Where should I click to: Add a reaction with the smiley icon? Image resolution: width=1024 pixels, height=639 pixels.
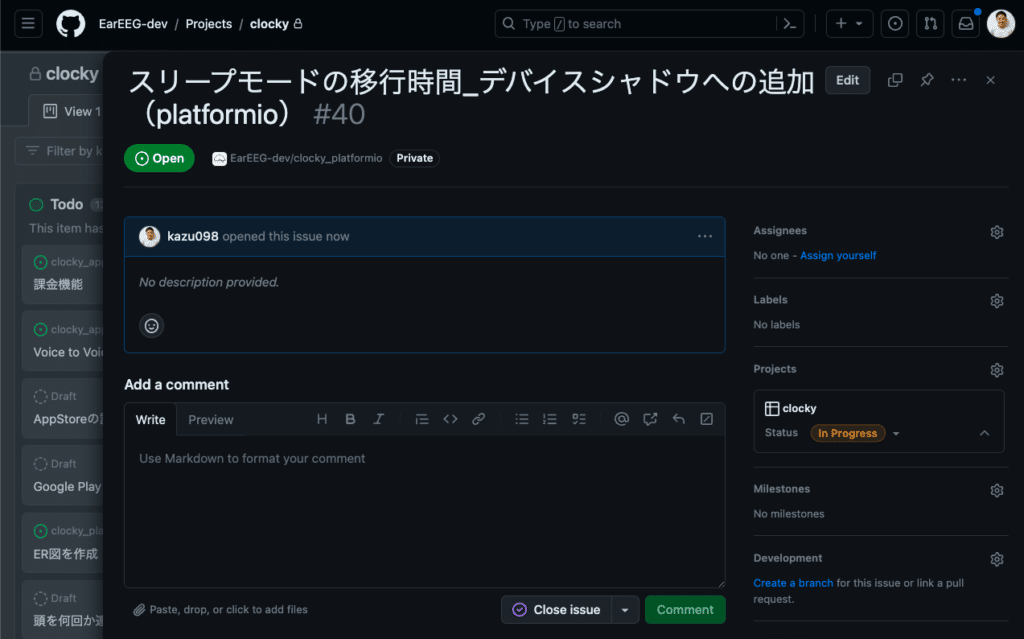[152, 325]
